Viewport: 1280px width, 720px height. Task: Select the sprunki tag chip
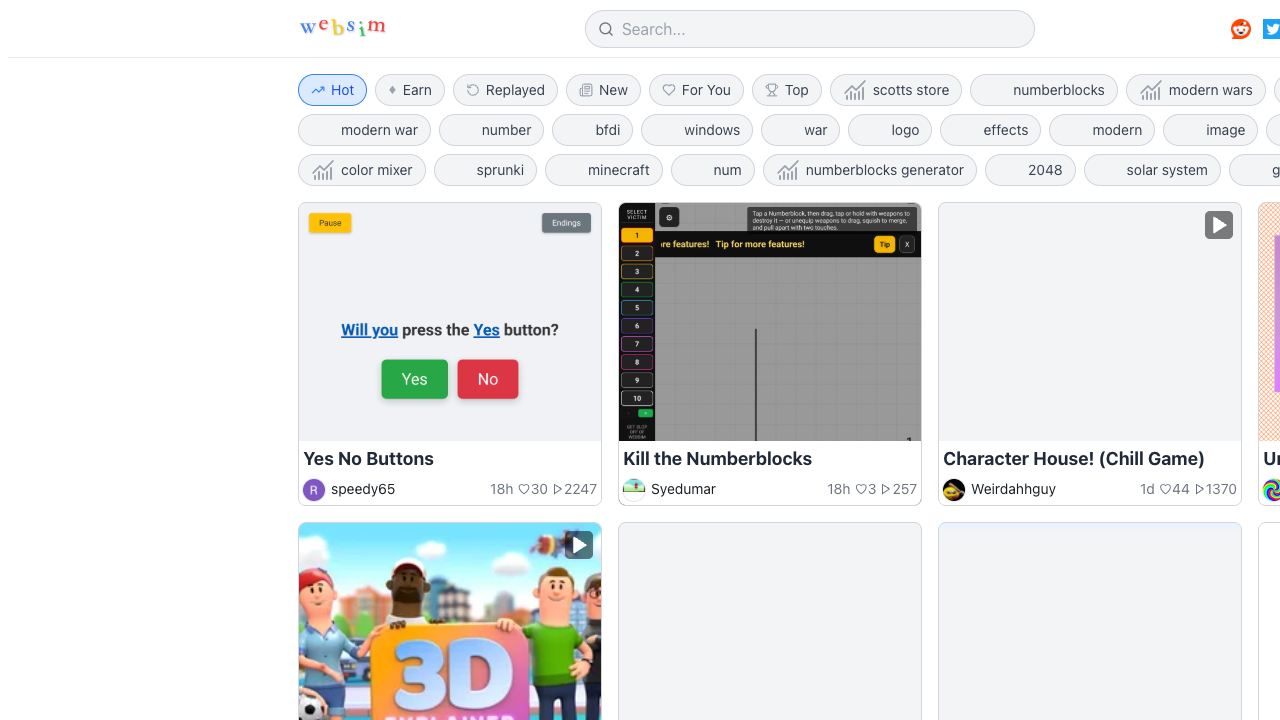point(485,170)
